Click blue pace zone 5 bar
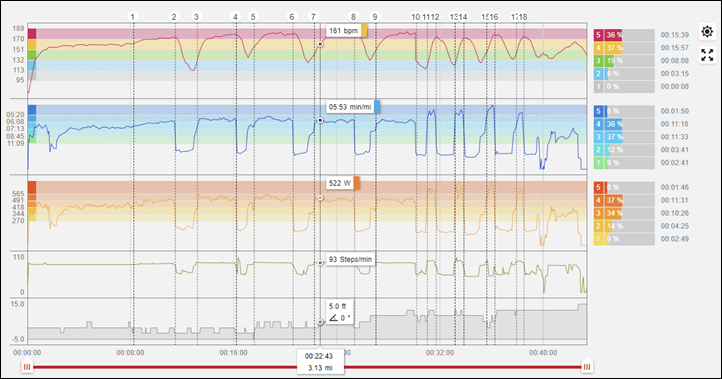The width and height of the screenshot is (722, 379). (x=624, y=111)
